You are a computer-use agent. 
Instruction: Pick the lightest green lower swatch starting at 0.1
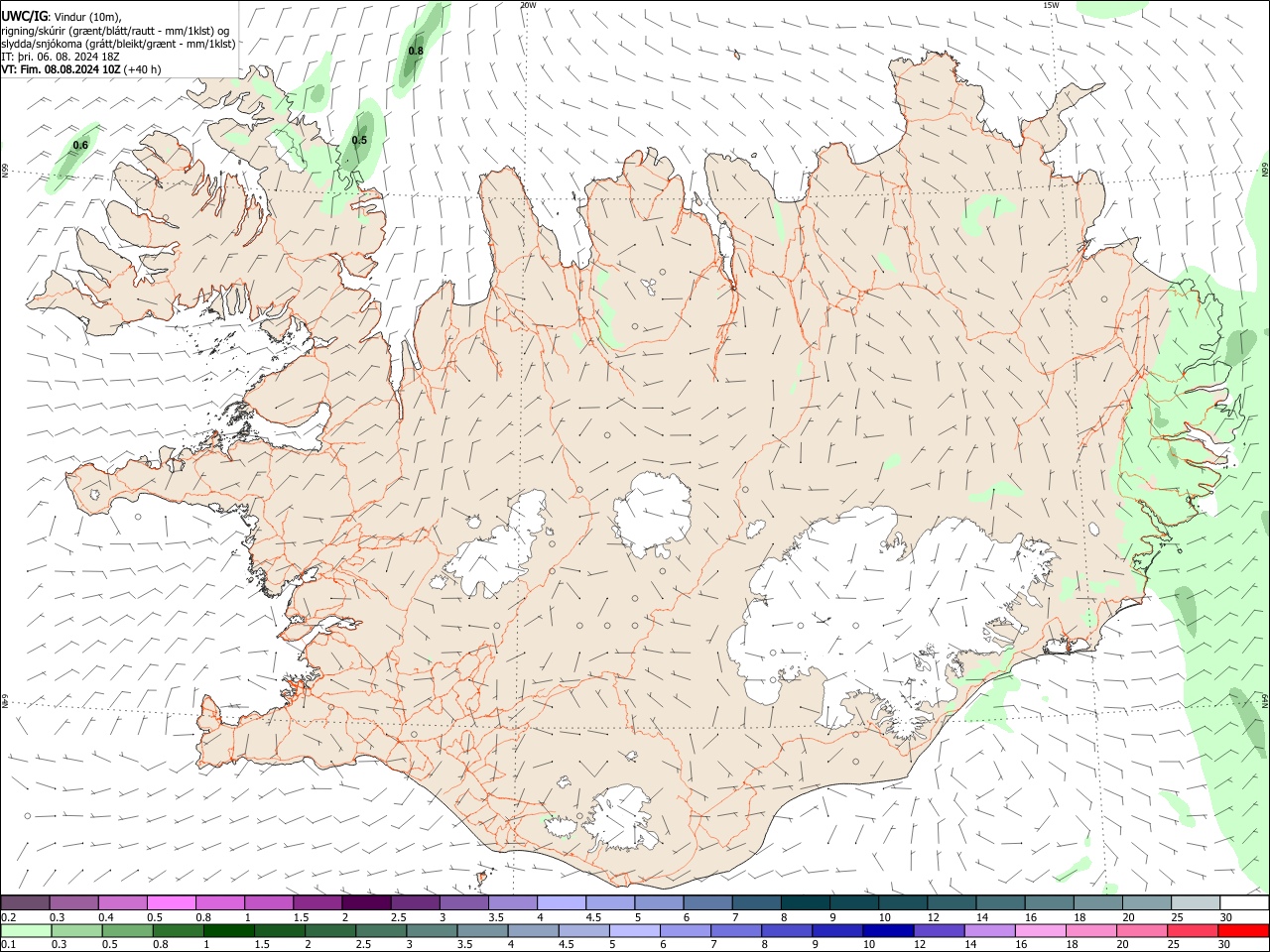(x=26, y=930)
